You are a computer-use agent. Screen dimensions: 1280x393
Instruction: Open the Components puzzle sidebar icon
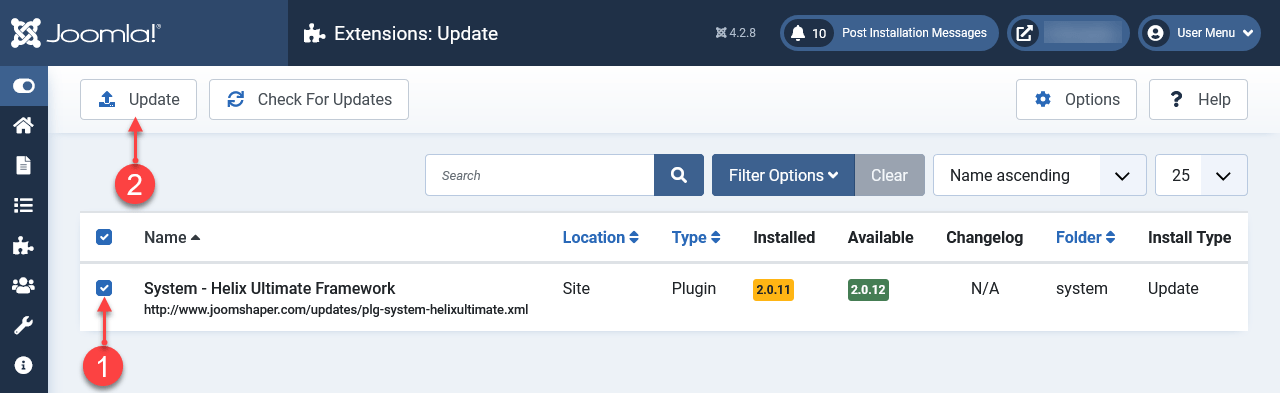(23, 245)
